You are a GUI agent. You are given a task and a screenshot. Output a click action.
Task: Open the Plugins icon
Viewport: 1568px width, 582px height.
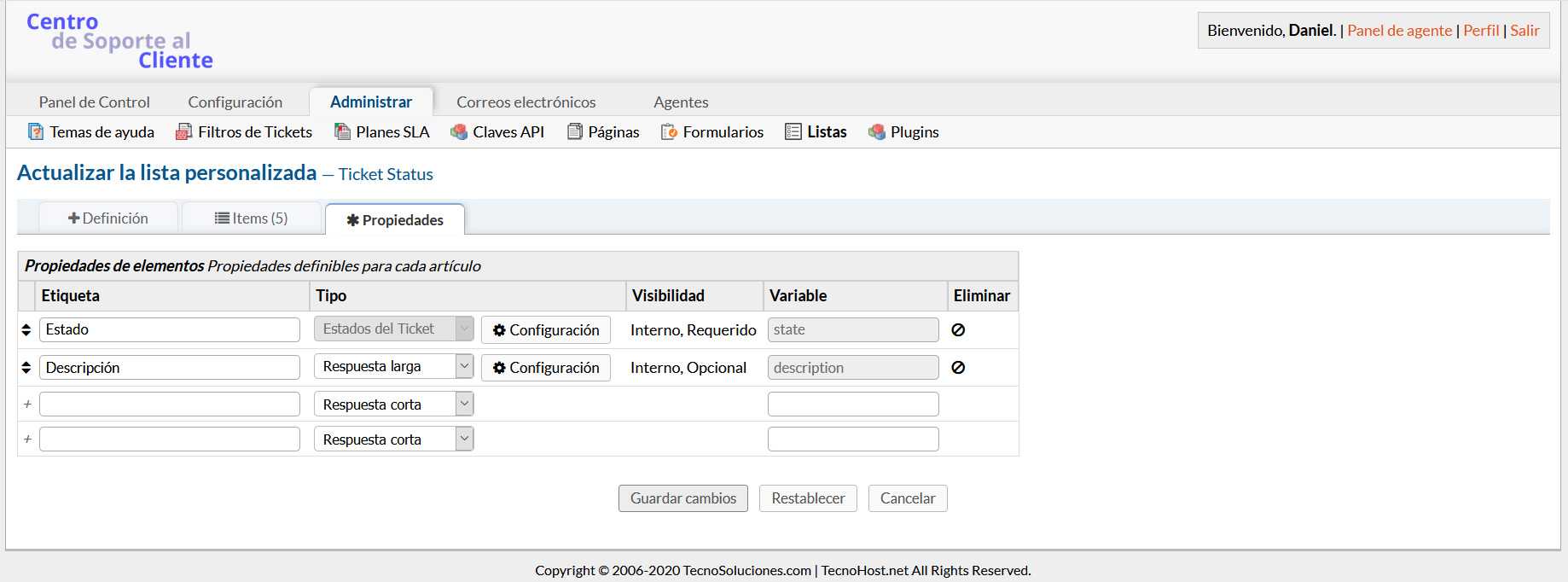point(876,132)
